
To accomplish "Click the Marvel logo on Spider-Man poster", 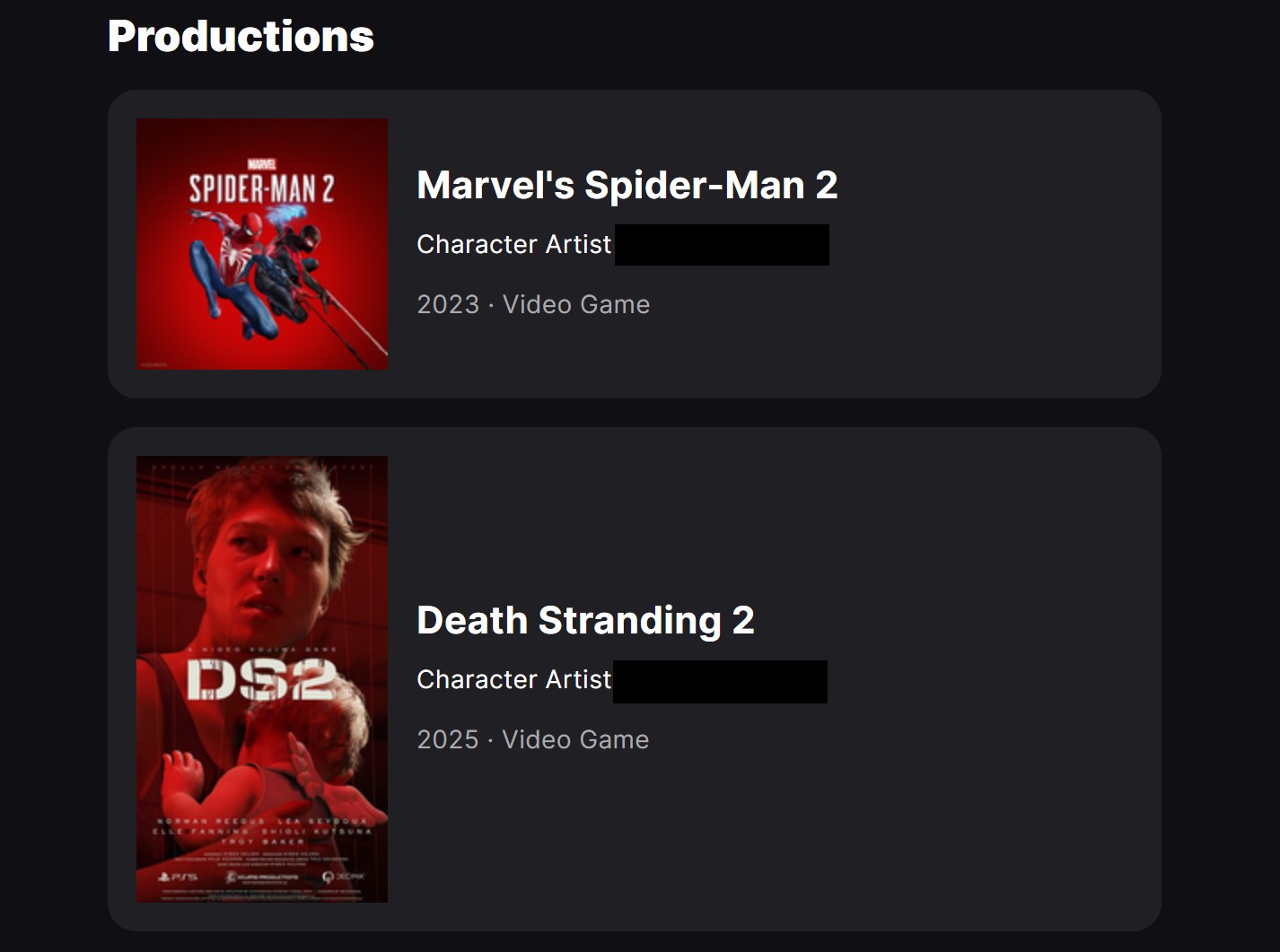I will [x=261, y=164].
